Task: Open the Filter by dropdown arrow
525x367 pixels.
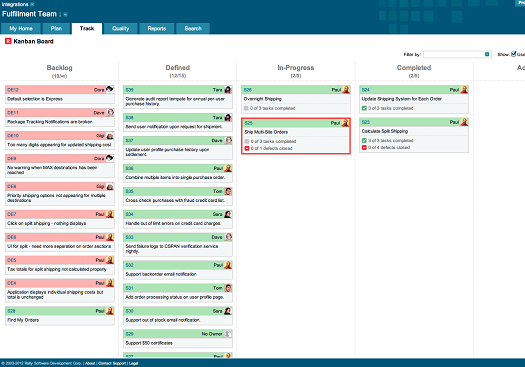Action: click(487, 54)
